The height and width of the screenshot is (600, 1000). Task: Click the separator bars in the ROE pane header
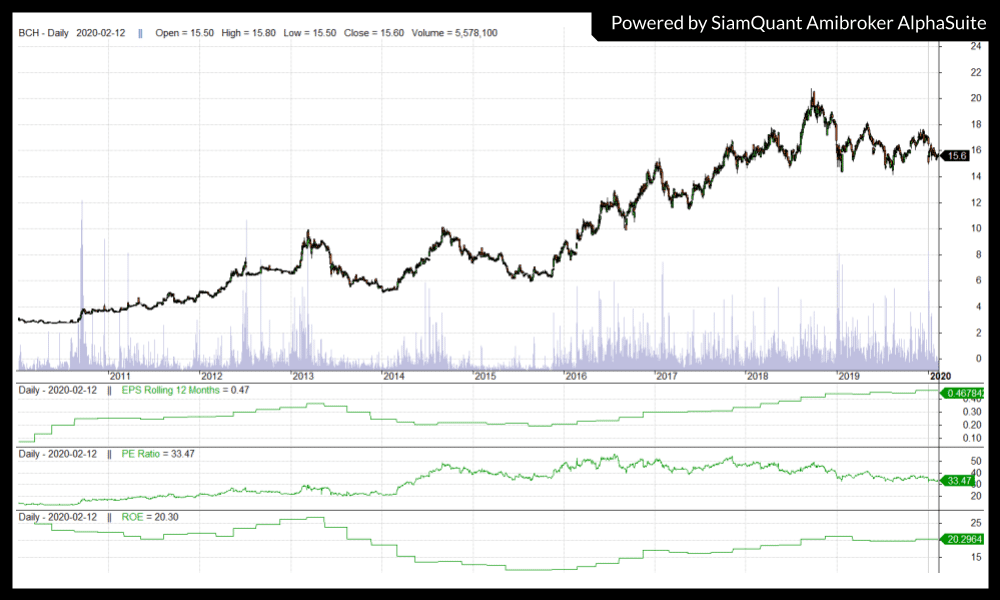[x=109, y=517]
